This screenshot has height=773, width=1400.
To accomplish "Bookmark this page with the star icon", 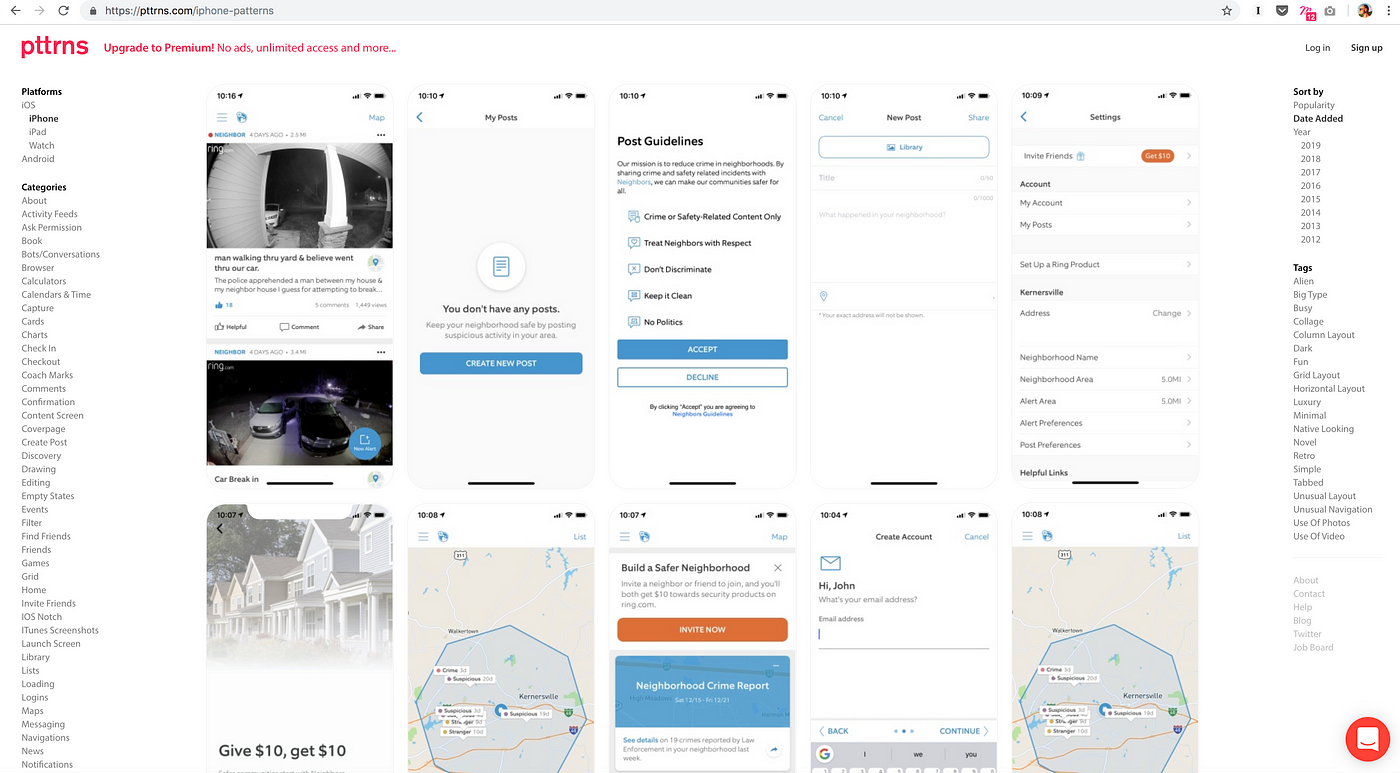I will pos(1227,11).
